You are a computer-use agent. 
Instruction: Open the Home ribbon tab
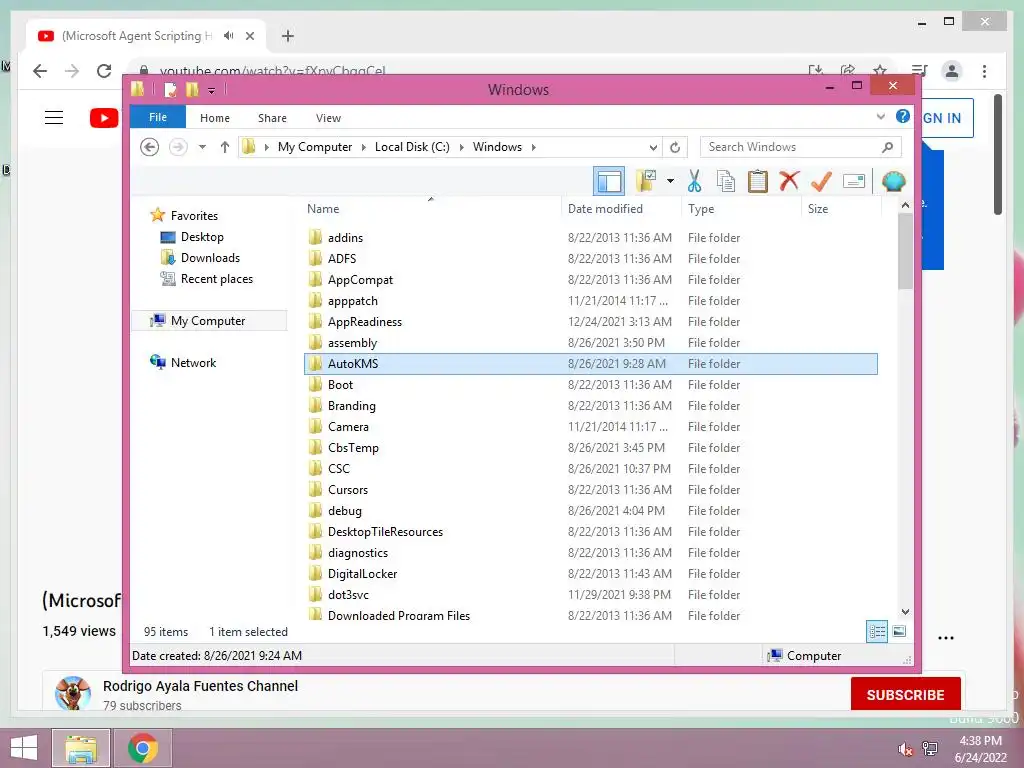click(215, 118)
